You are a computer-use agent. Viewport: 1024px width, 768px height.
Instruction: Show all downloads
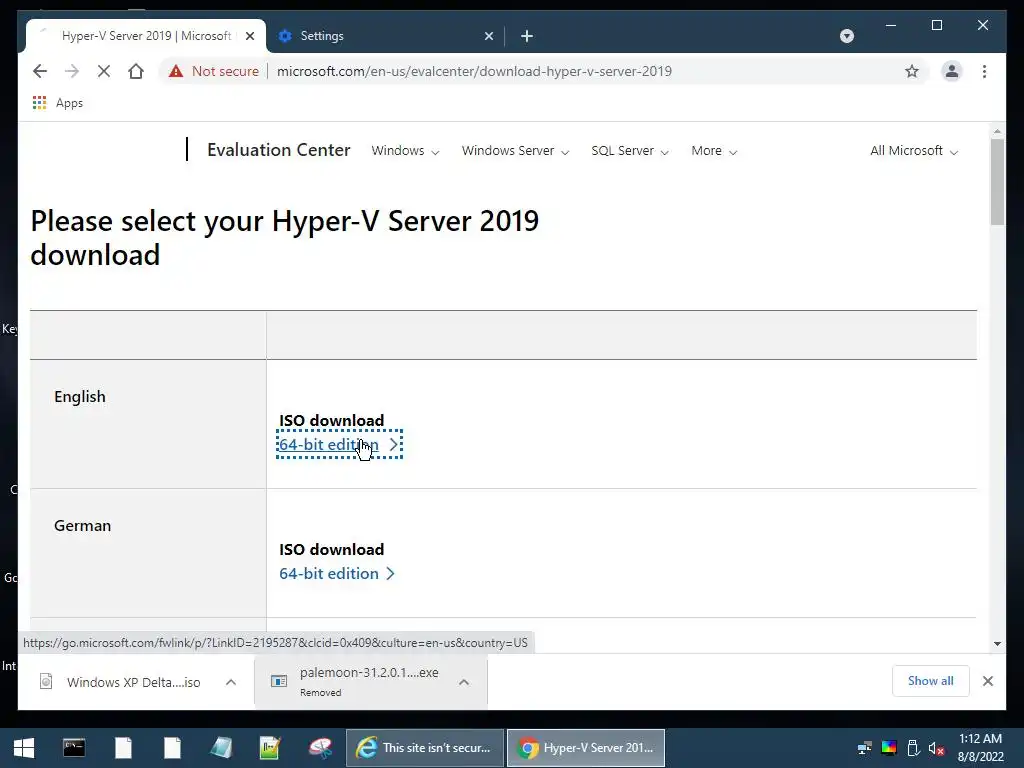pos(930,681)
